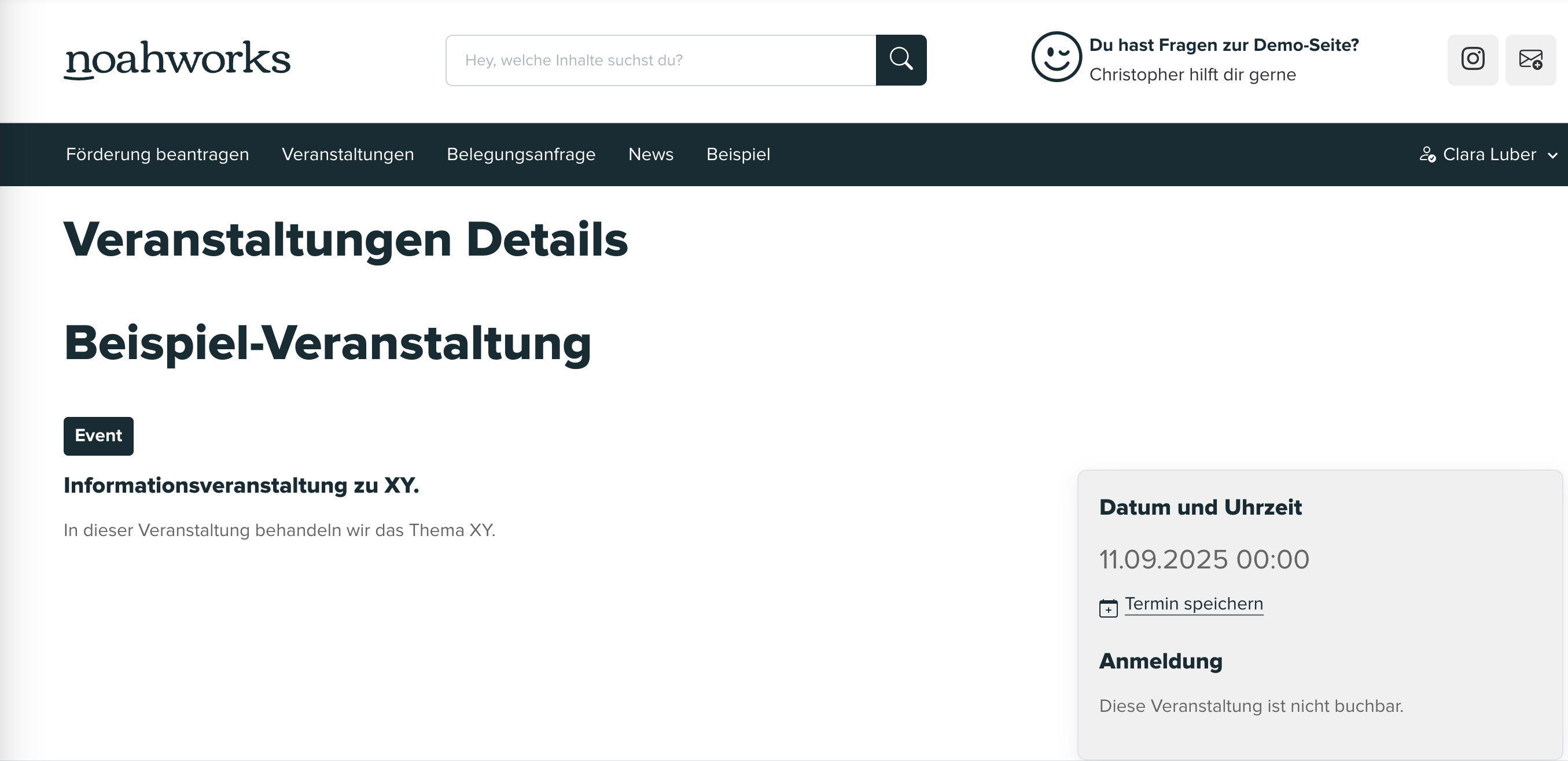
Task: Go to Veranstaltungen in navigation
Action: pyautogui.click(x=348, y=154)
